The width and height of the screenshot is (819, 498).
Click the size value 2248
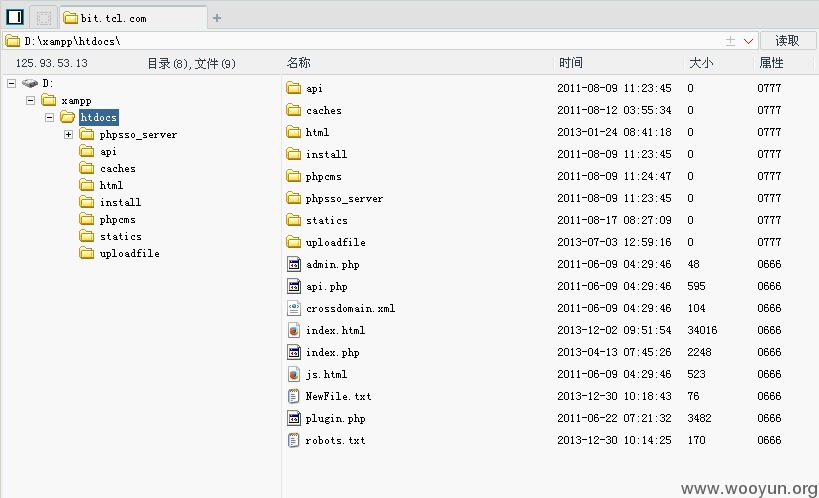(699, 352)
